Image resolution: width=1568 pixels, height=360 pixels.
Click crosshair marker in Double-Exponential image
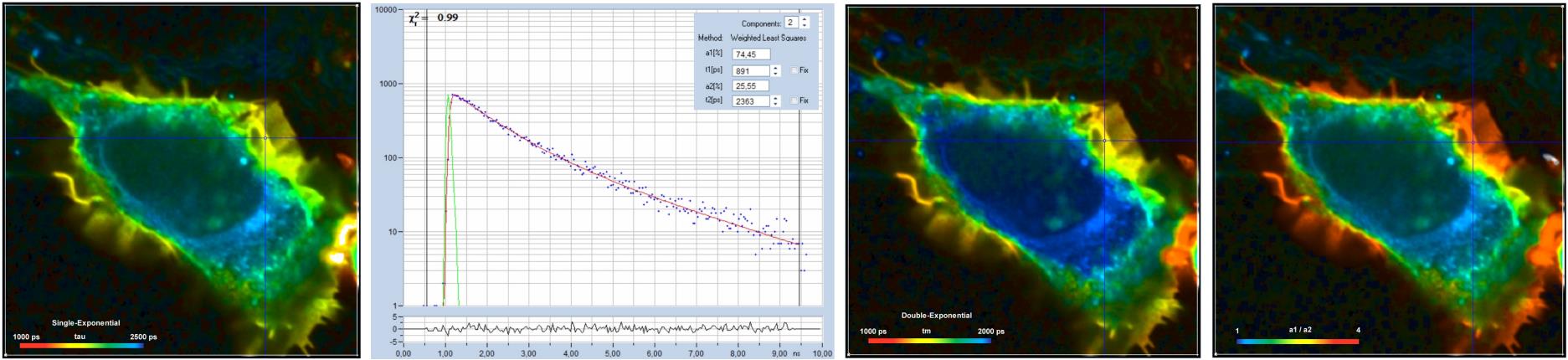coord(1104,141)
